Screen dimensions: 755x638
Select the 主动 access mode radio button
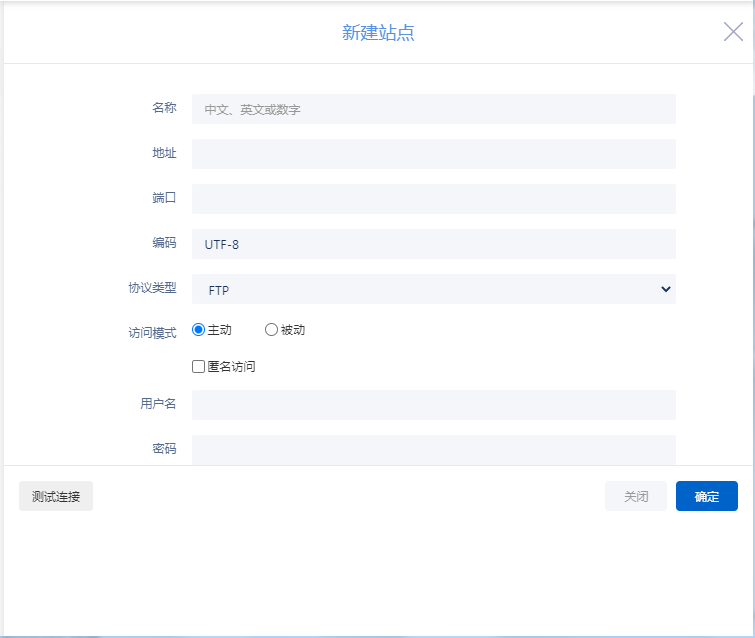click(x=199, y=330)
